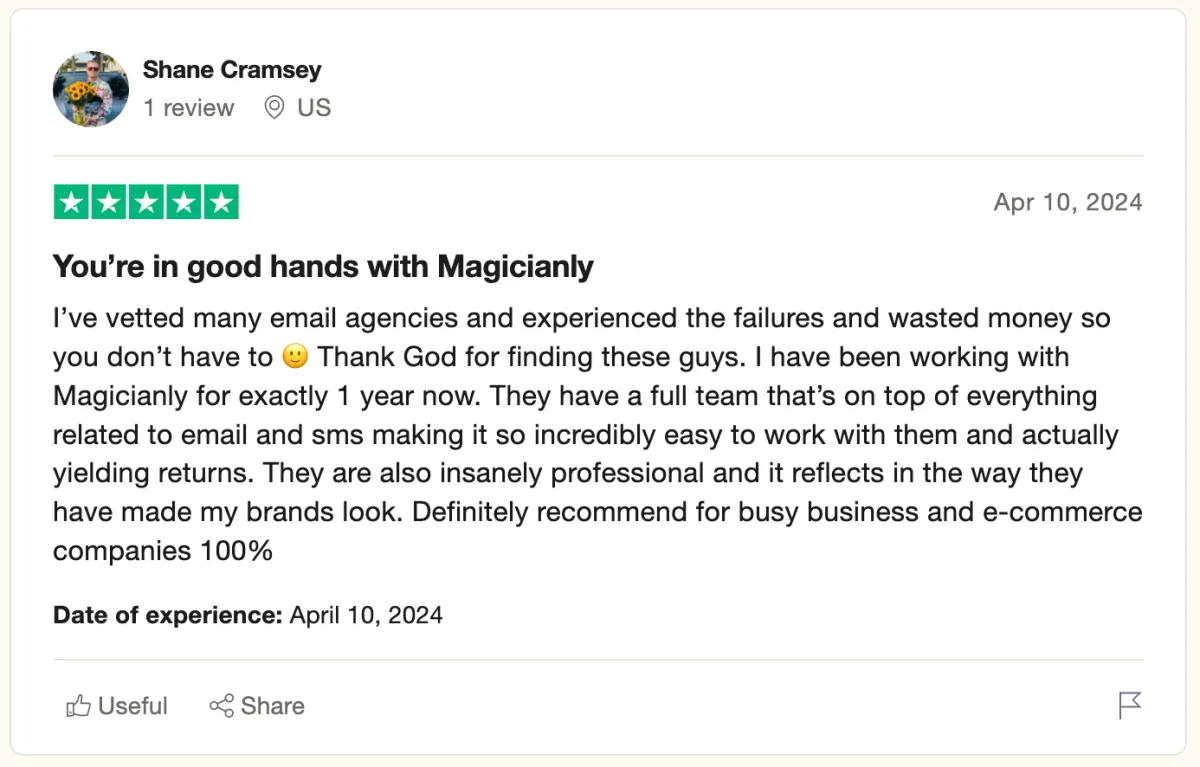Click the thumbs-up icon beside Useful
The height and width of the screenshot is (767, 1200).
[x=78, y=706]
